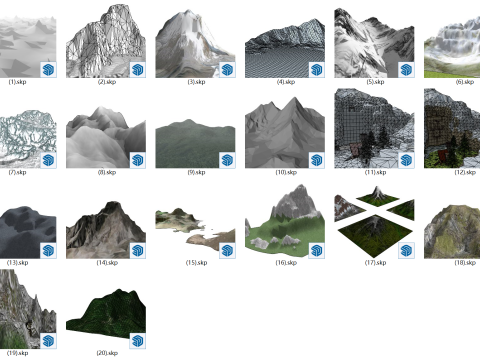Click the file name label (13).skp
The height and width of the screenshot is (360, 480).
tap(17, 263)
